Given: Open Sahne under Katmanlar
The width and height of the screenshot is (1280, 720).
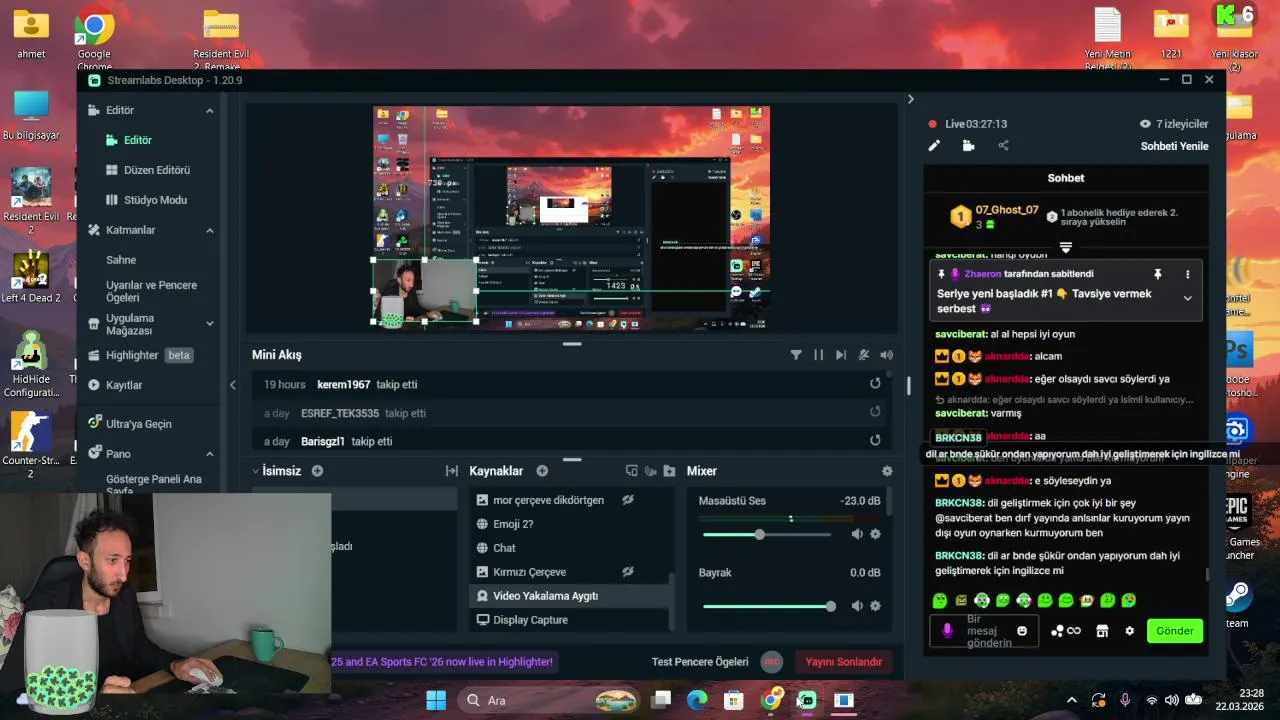Looking at the screenshot, I should pyautogui.click(x=121, y=260).
